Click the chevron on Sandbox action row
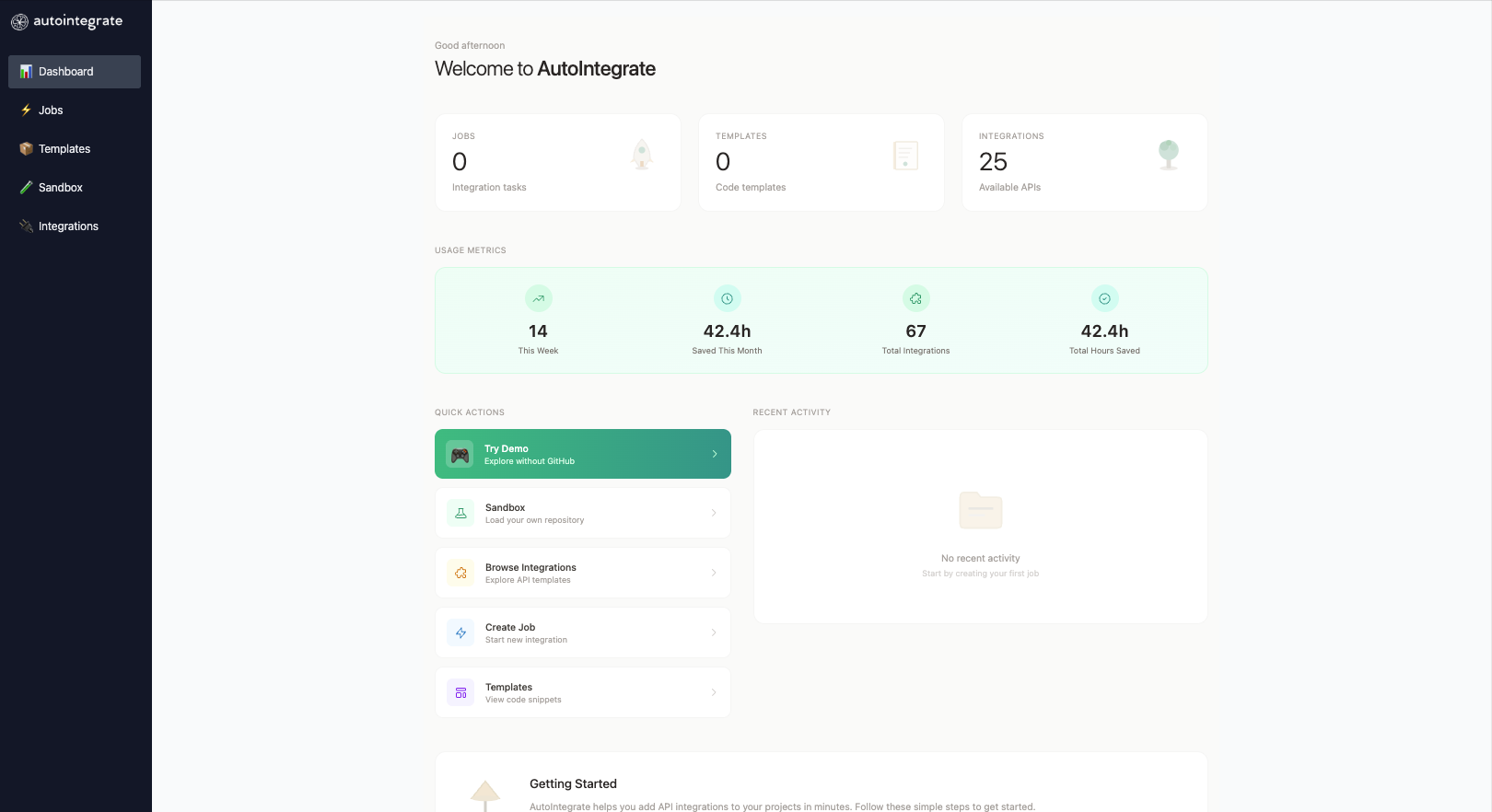This screenshot has height=812, width=1492. pyautogui.click(x=714, y=513)
